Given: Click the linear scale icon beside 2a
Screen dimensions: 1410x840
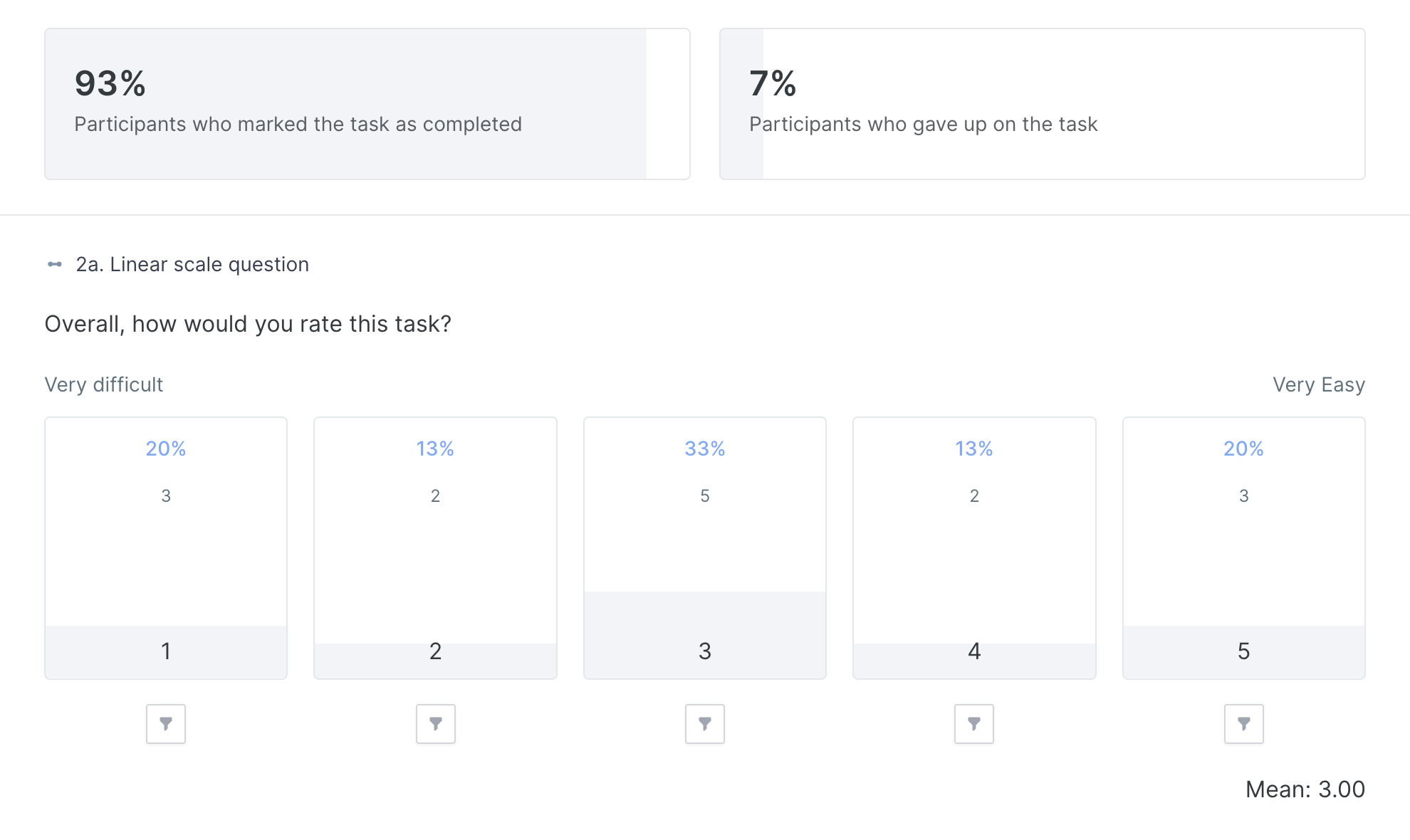Looking at the screenshot, I should pyautogui.click(x=55, y=264).
